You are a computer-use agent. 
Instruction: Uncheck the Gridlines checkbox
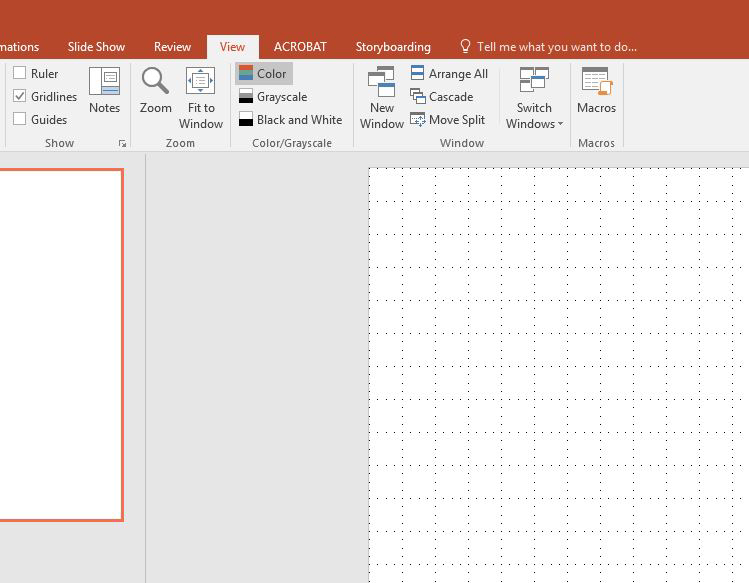pyautogui.click(x=20, y=96)
